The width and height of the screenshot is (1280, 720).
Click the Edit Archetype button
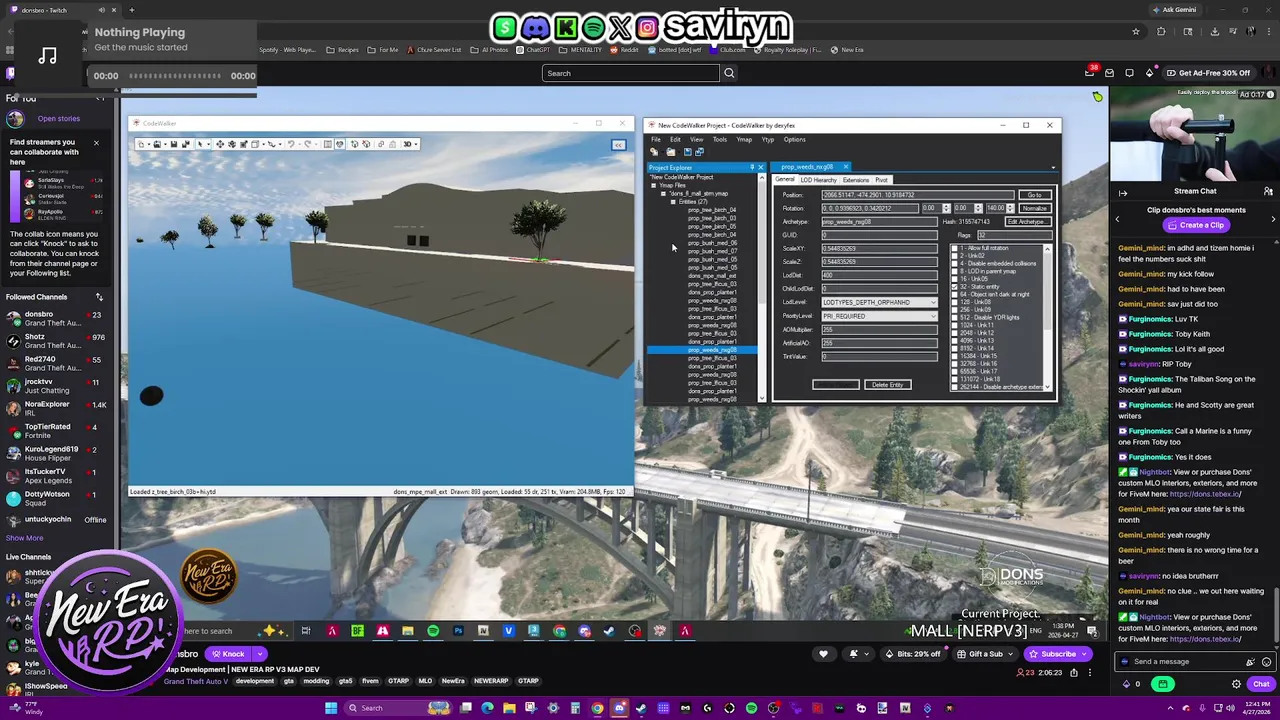(1028, 222)
